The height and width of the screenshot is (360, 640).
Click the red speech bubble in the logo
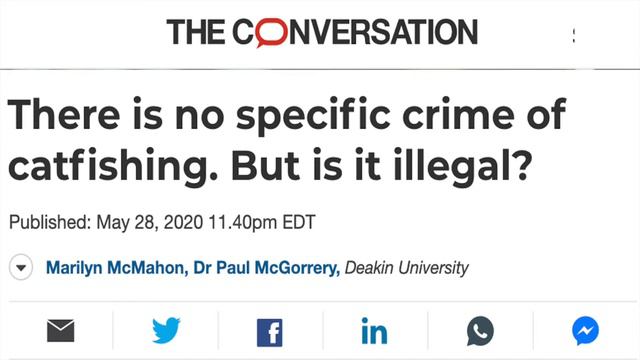pos(271,33)
